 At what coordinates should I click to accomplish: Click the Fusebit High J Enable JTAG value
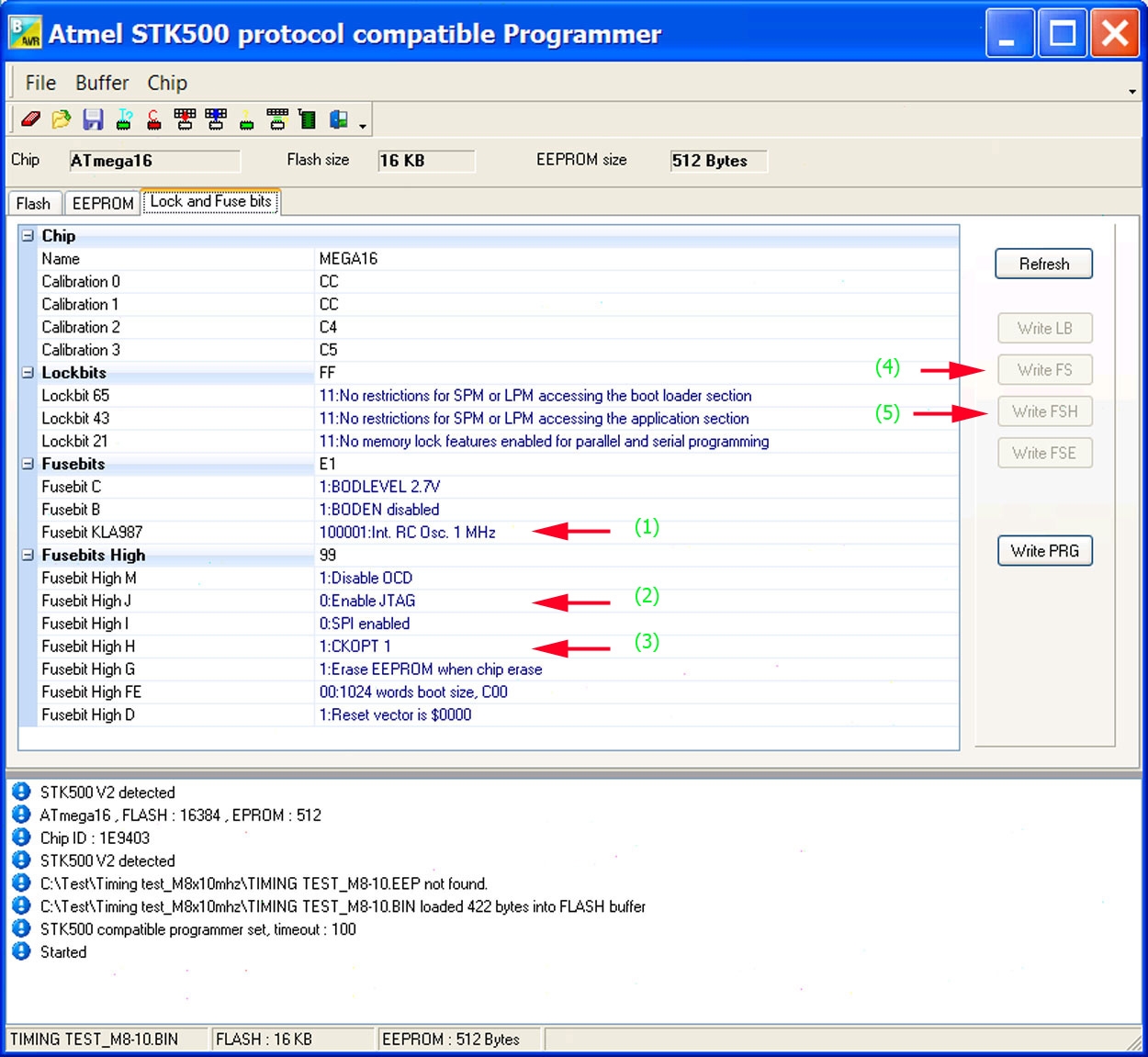pos(367,601)
